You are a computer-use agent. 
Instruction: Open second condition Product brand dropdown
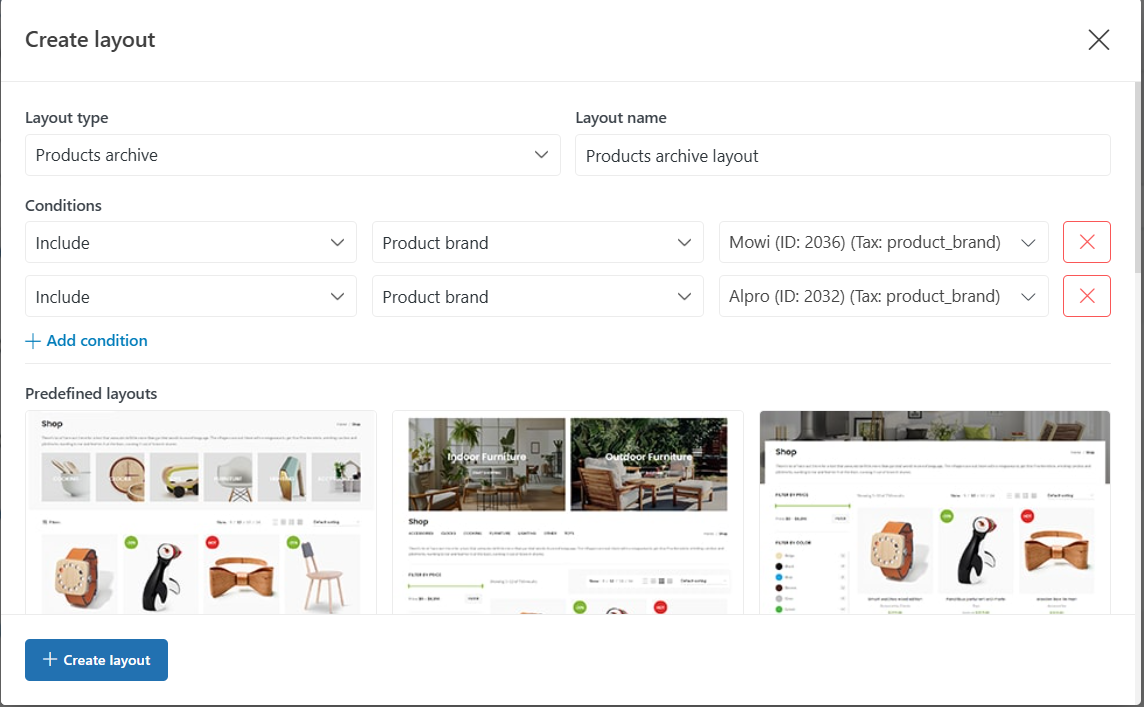pyautogui.click(x=538, y=296)
